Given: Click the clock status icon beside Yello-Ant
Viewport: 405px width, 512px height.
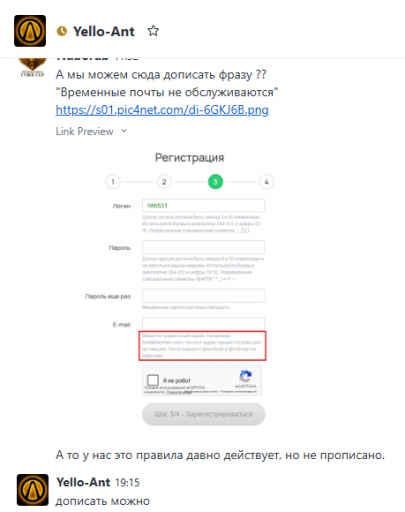Looking at the screenshot, I should (x=62, y=31).
